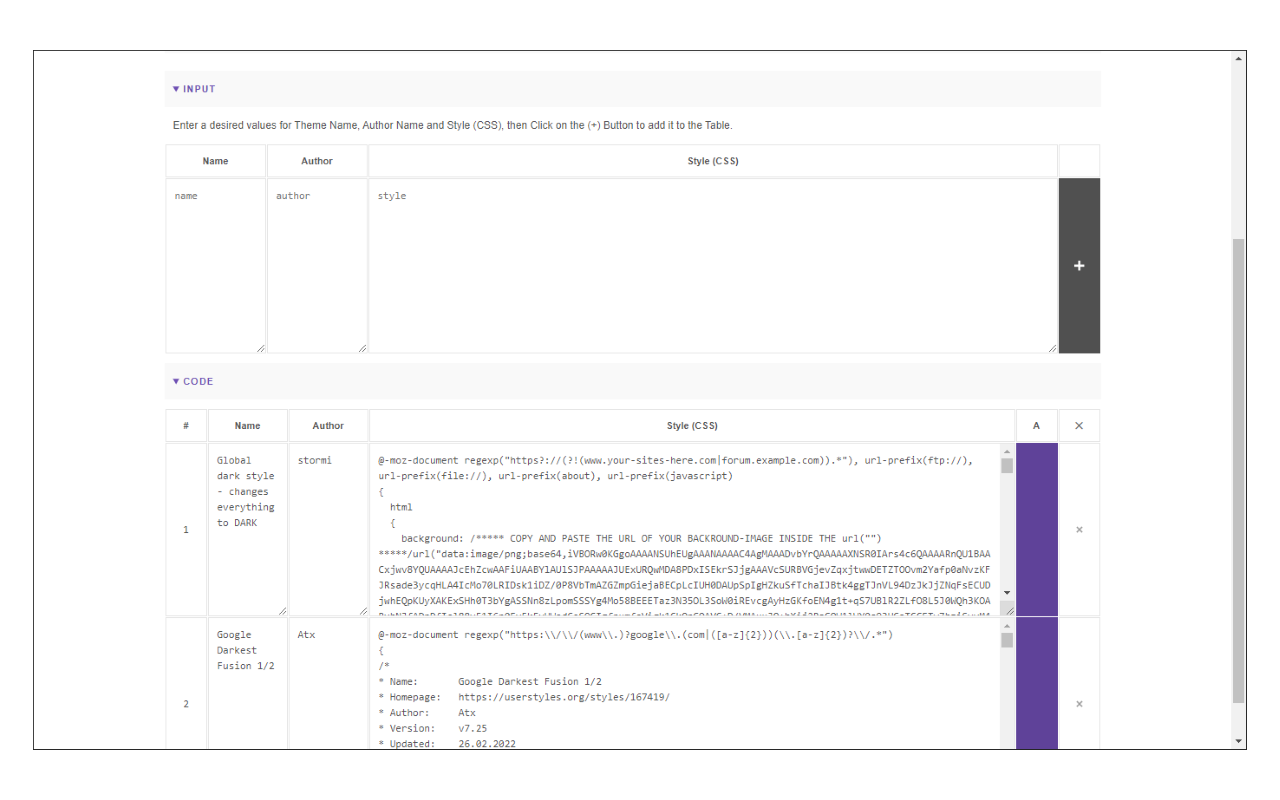Focus the style input textarea
Viewport: 1280px width, 800px height.
[x=713, y=266]
